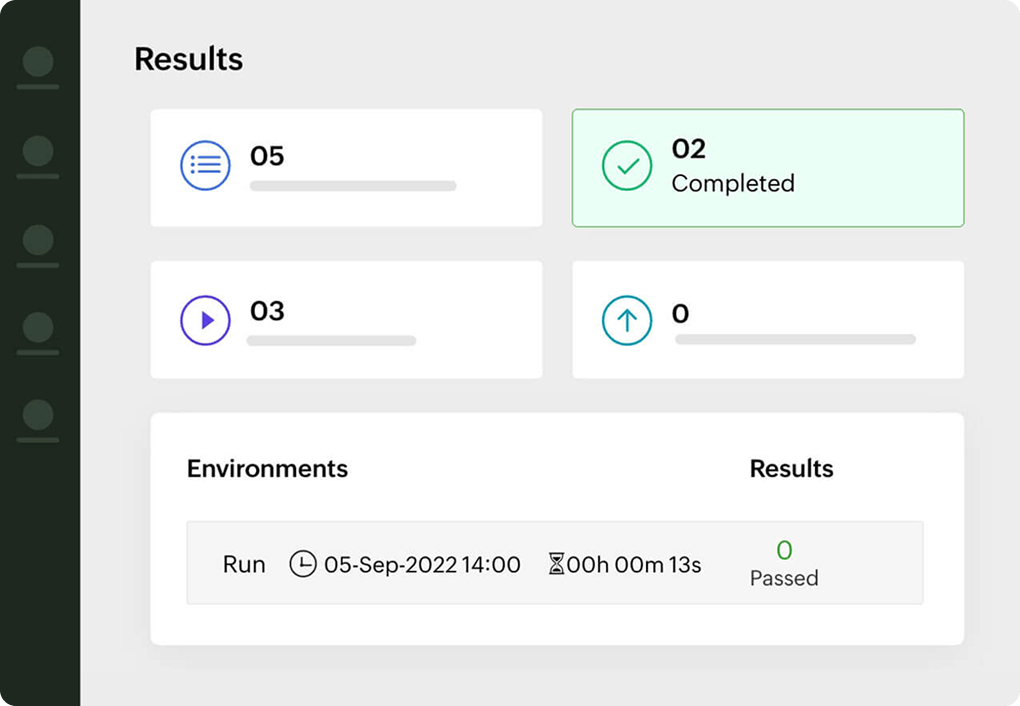Click the bottom avatar icon in the sidebar

[x=36, y=413]
